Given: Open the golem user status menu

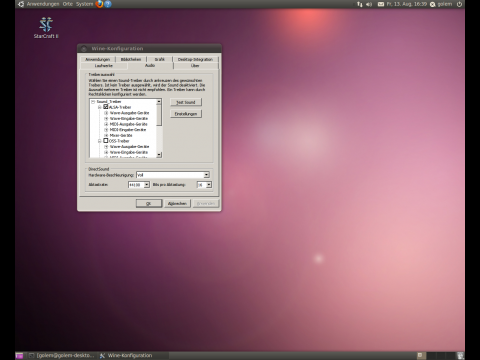Looking at the screenshot, I should (x=441, y=4).
